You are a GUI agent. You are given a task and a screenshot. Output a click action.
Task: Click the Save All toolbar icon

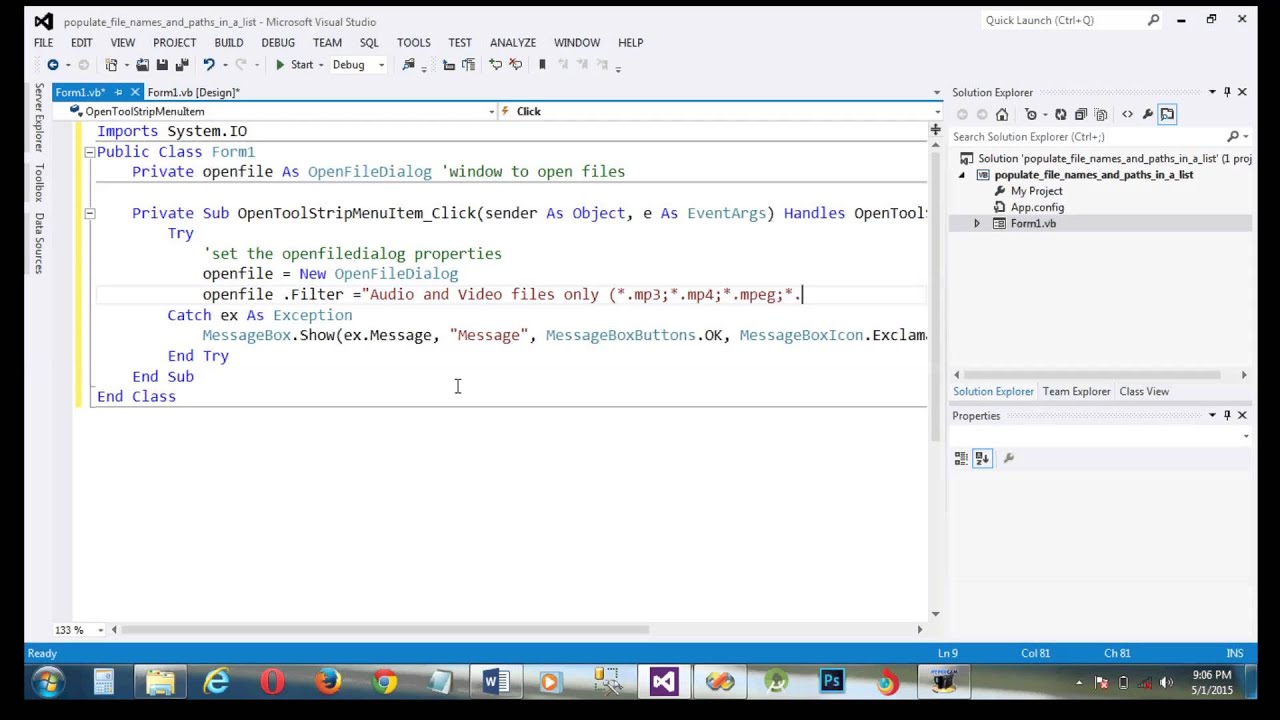tap(182, 65)
